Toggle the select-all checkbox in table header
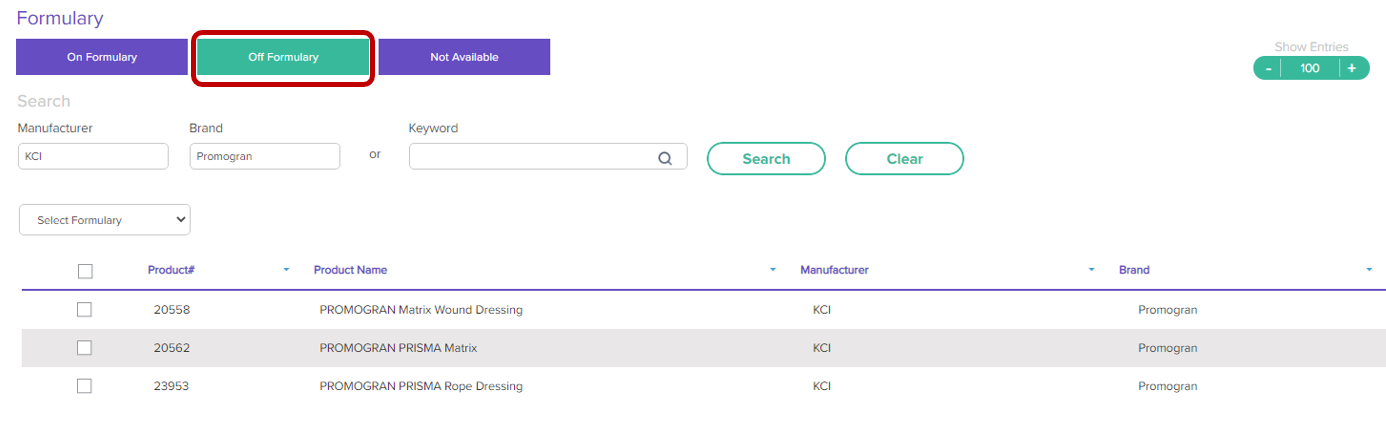This screenshot has width=1386, height=438. [x=85, y=271]
